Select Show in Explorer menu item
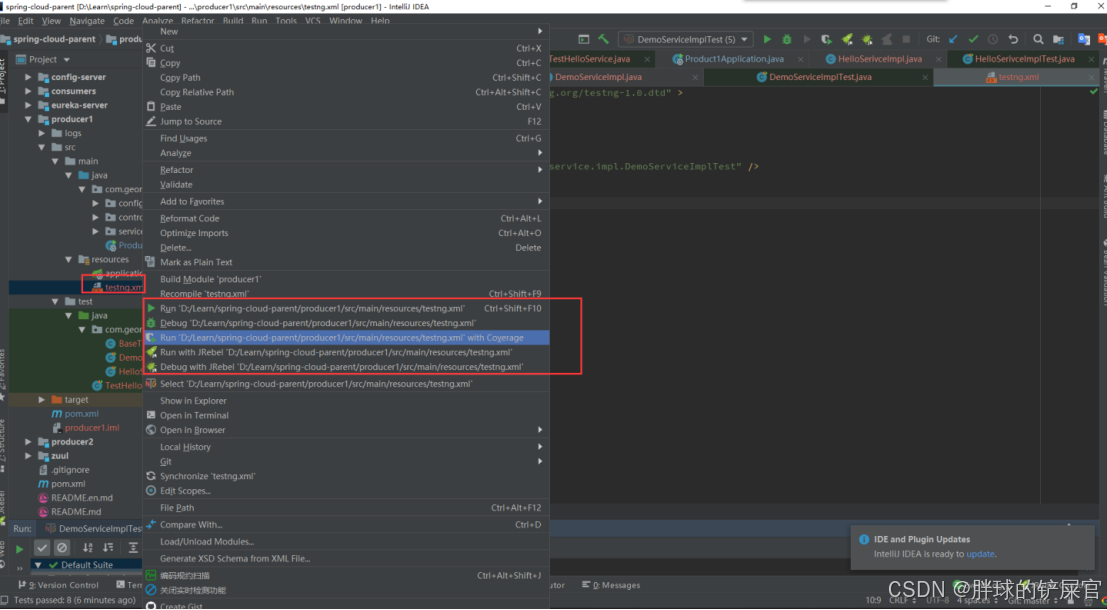The image size is (1107, 610). point(346,401)
